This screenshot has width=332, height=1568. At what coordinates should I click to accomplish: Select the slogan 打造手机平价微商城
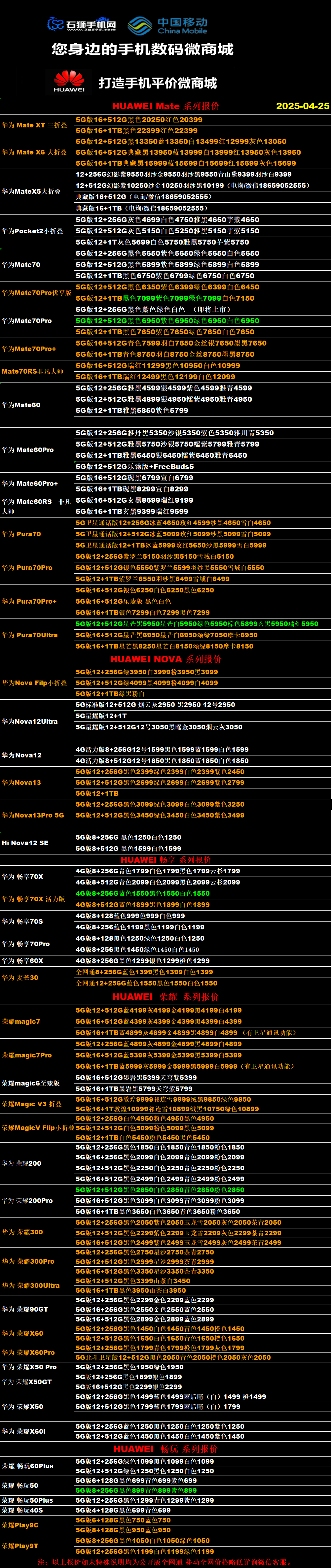(158, 83)
